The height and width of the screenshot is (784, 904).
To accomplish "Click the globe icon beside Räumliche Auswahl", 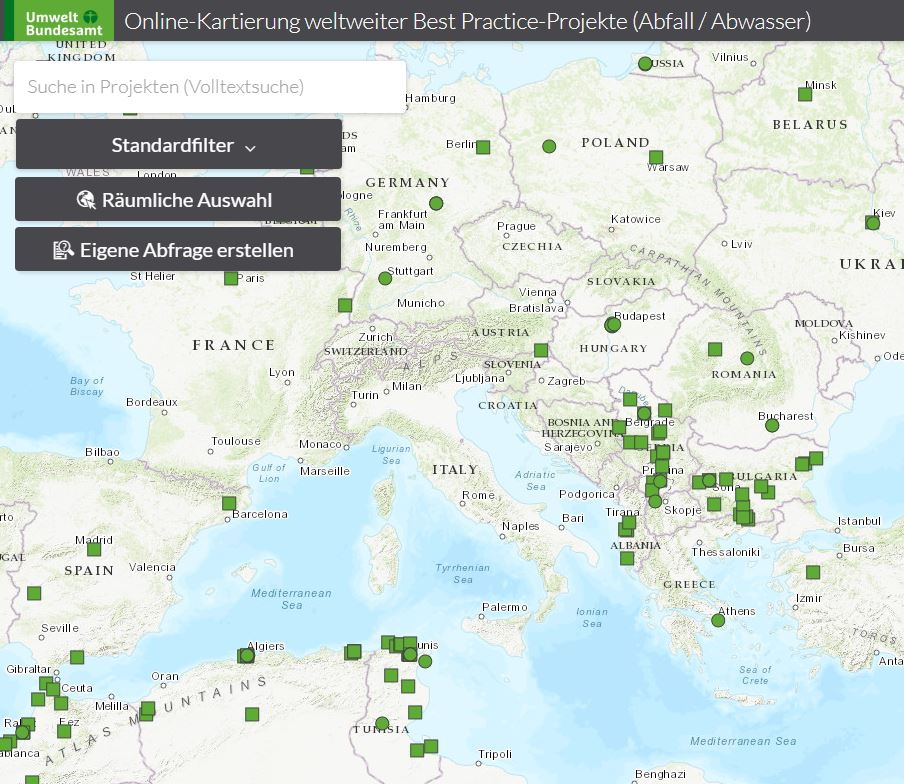I will click(x=85, y=200).
